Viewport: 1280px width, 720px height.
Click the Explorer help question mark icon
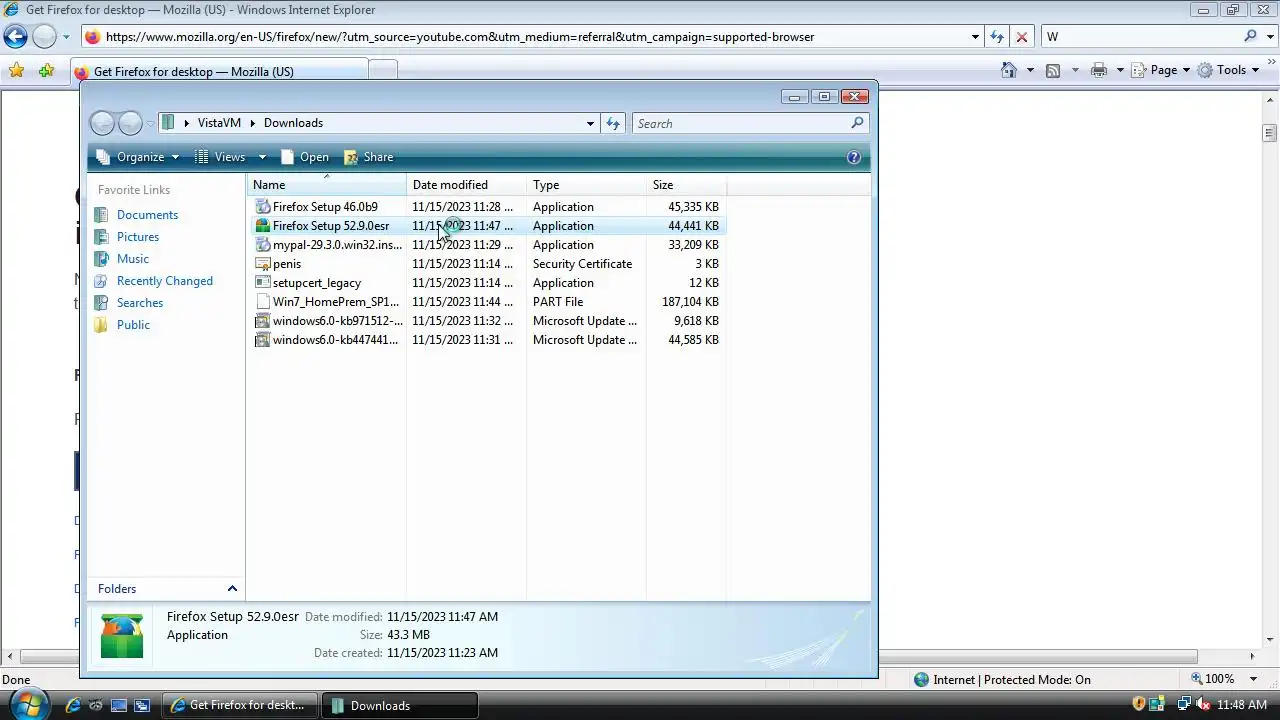854,157
